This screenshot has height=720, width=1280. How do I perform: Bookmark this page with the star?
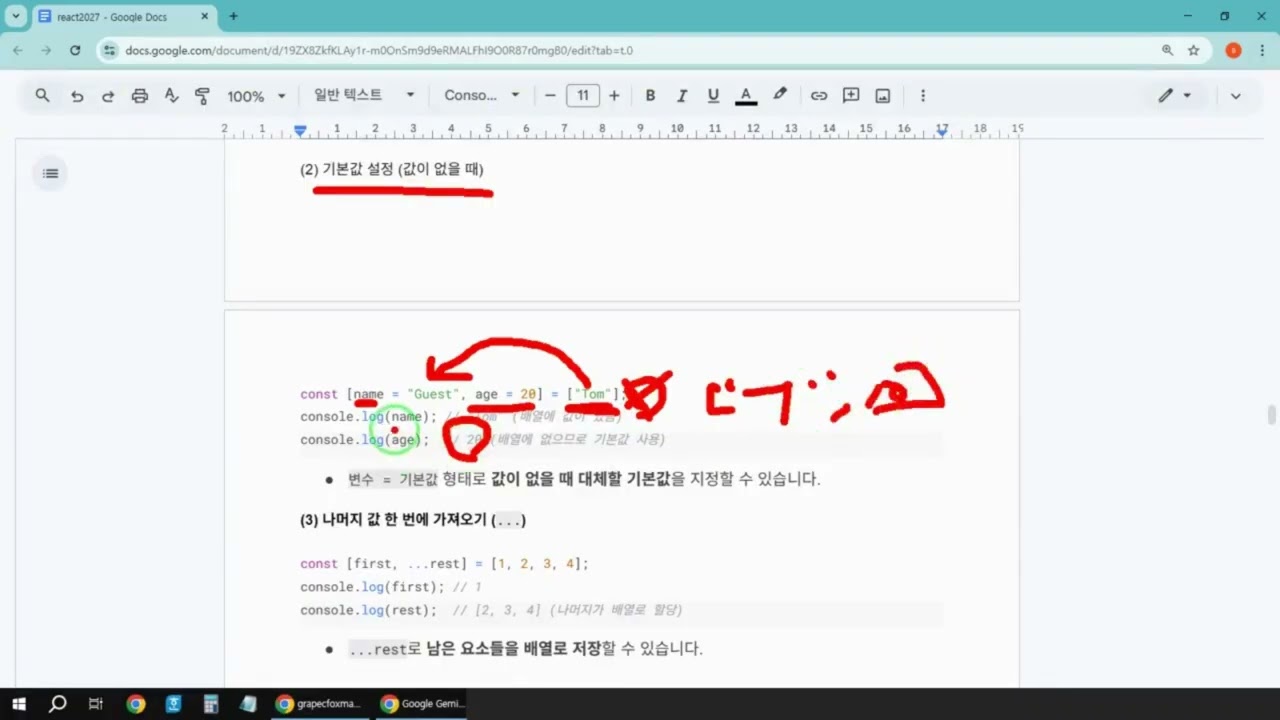(1193, 50)
